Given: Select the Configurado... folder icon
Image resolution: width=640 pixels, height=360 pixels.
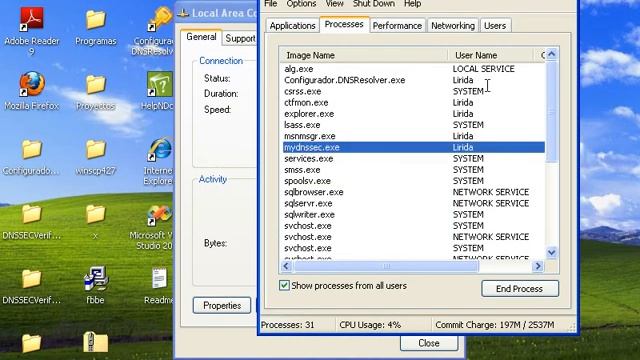Looking at the screenshot, I should coord(32,149).
